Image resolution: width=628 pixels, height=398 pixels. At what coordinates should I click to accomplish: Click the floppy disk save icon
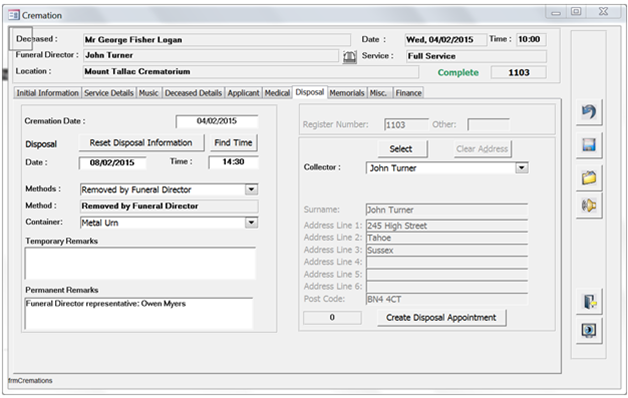(589, 145)
